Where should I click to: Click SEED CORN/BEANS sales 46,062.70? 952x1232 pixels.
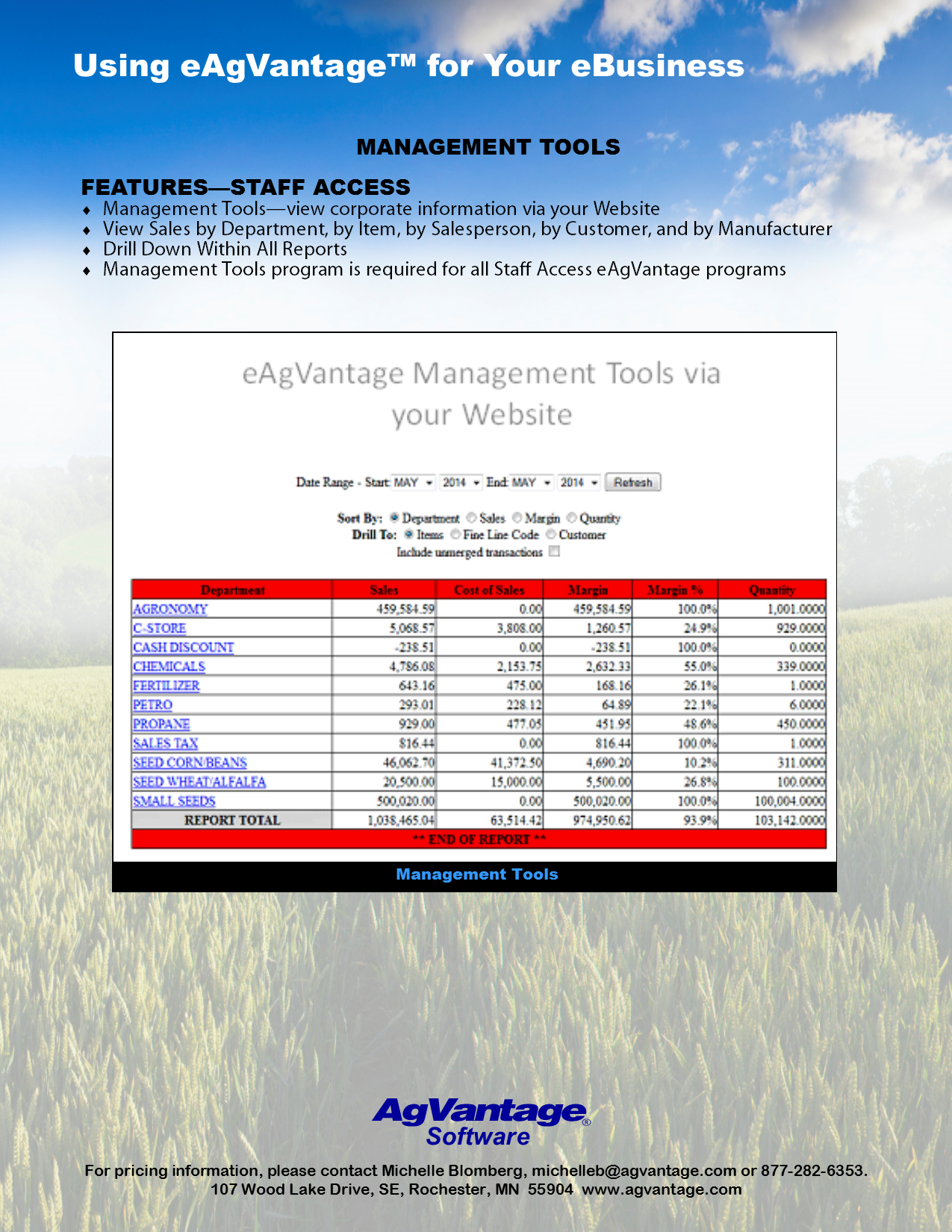click(x=408, y=762)
